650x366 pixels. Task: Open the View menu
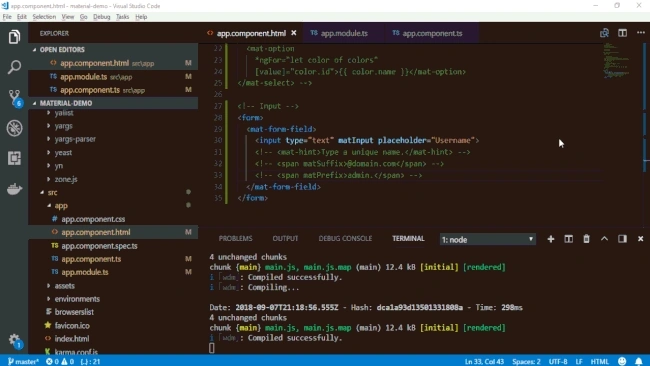[68, 17]
